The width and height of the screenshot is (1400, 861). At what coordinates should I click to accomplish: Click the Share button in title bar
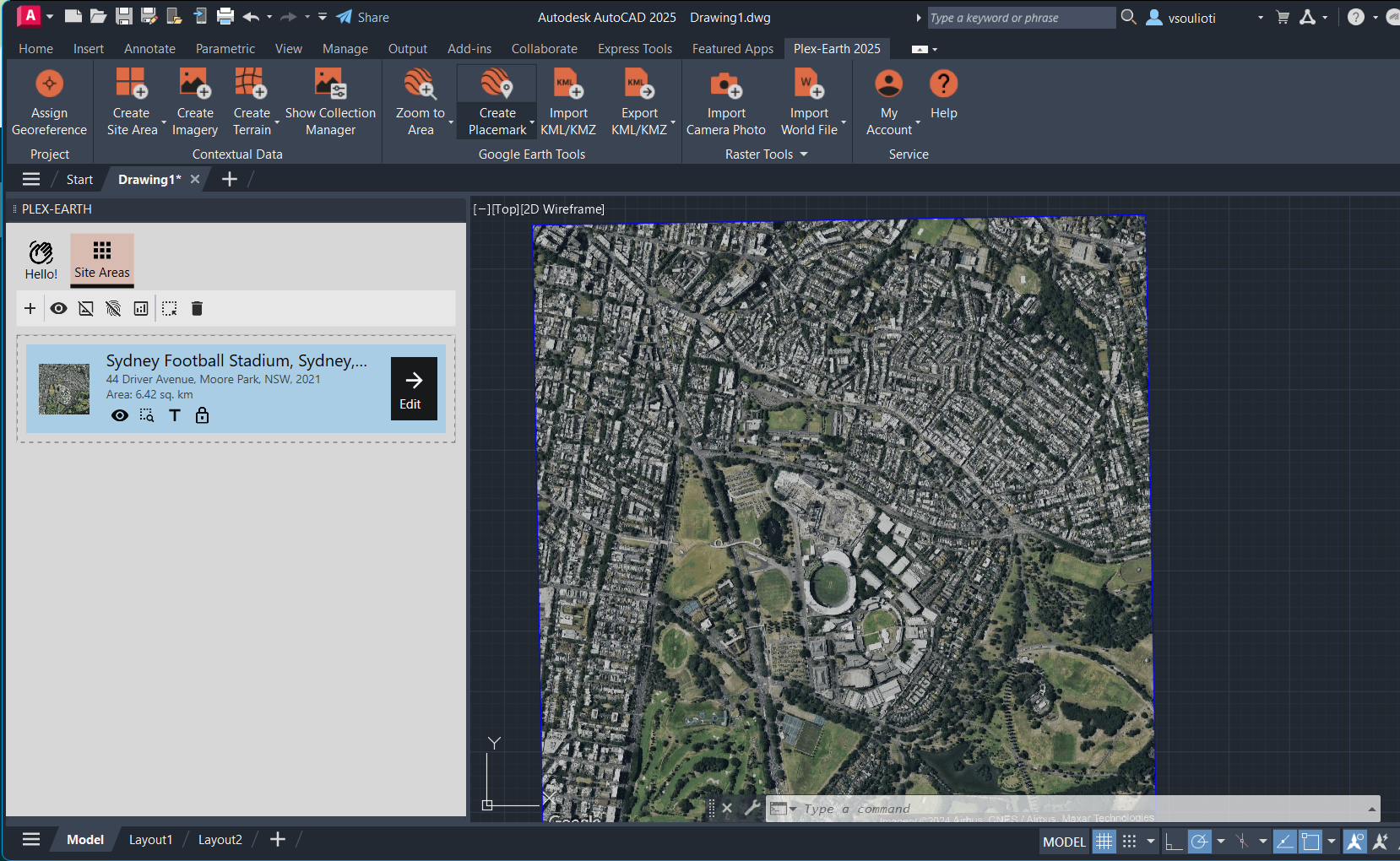pos(363,17)
